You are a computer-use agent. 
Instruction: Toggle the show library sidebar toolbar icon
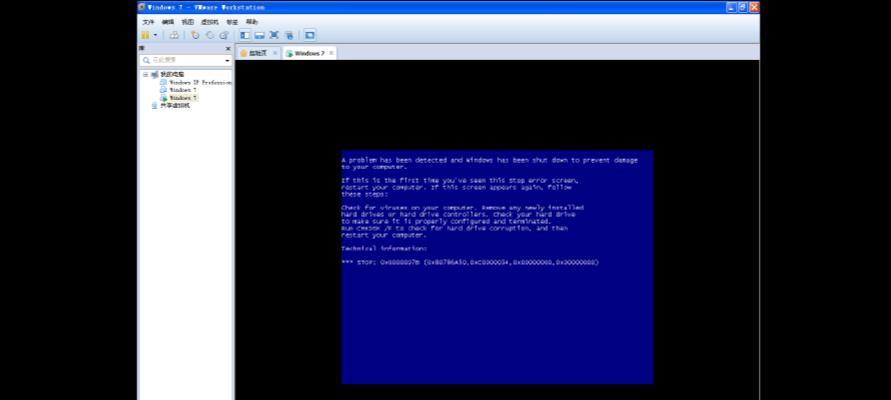tap(245, 35)
